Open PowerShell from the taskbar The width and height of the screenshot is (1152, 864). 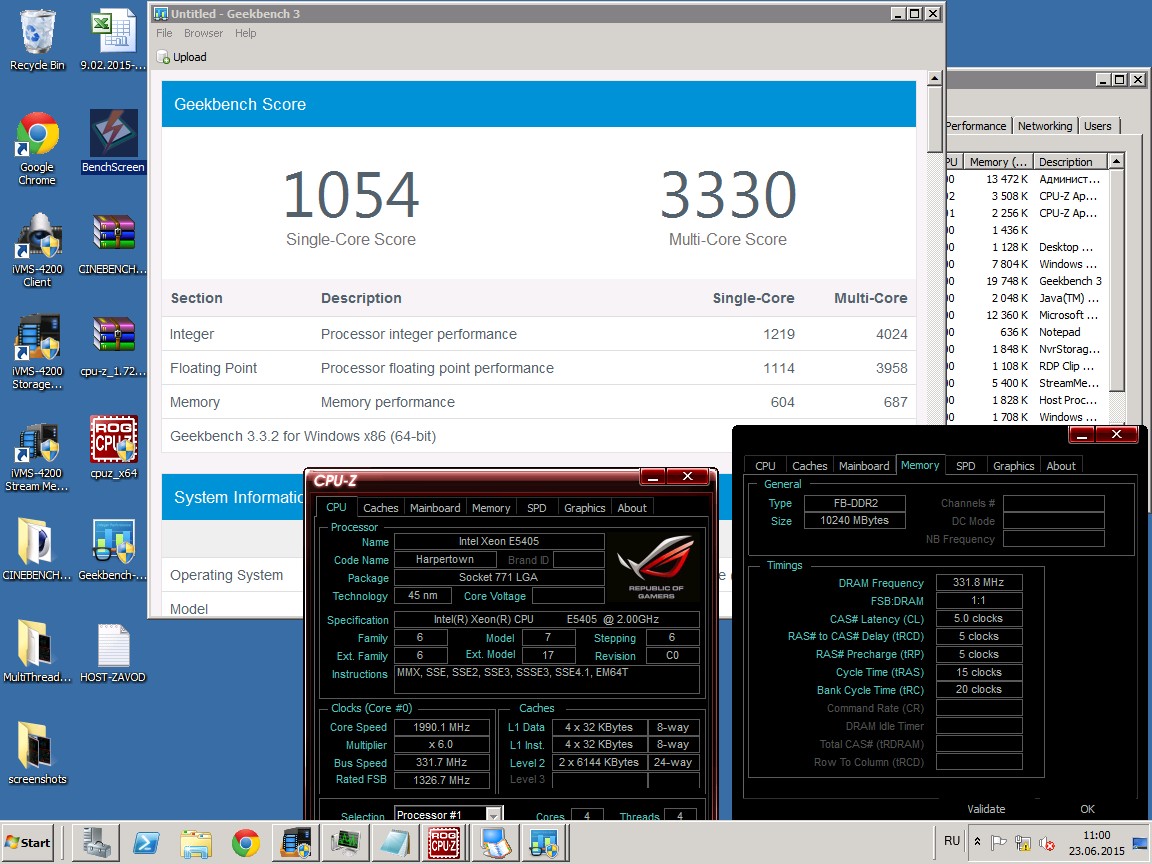(x=145, y=842)
